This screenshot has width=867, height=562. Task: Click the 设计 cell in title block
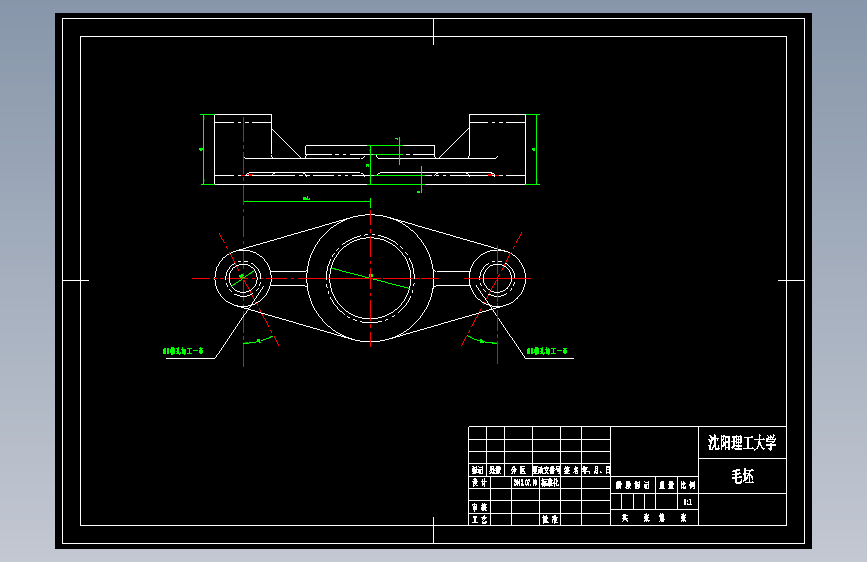(x=479, y=482)
